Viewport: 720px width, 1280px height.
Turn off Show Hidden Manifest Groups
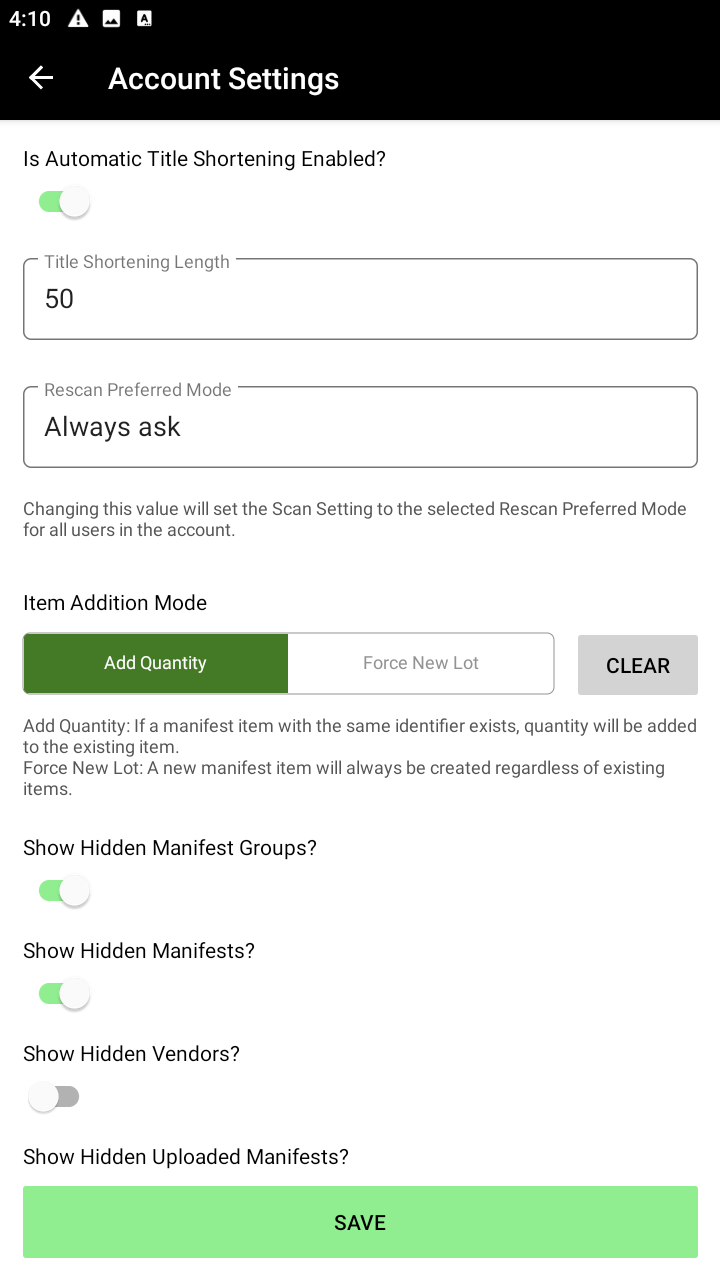pyautogui.click(x=64, y=890)
